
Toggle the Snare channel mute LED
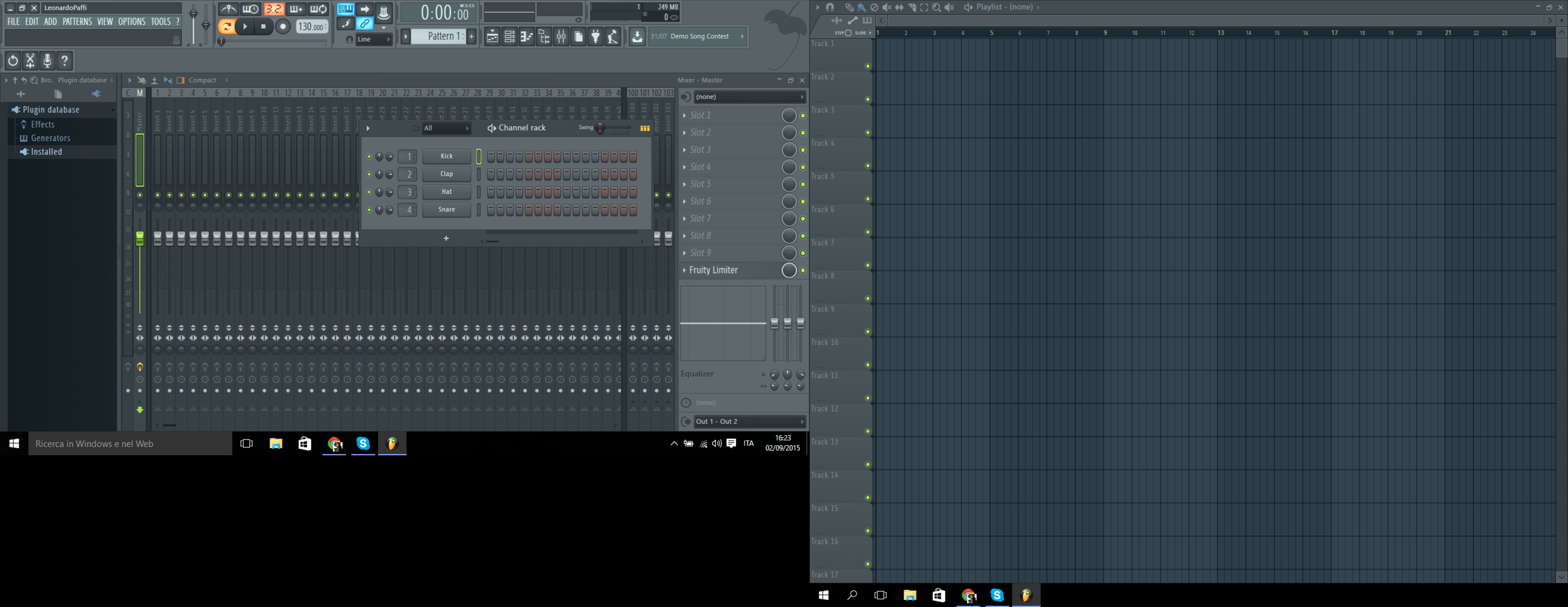(x=369, y=210)
